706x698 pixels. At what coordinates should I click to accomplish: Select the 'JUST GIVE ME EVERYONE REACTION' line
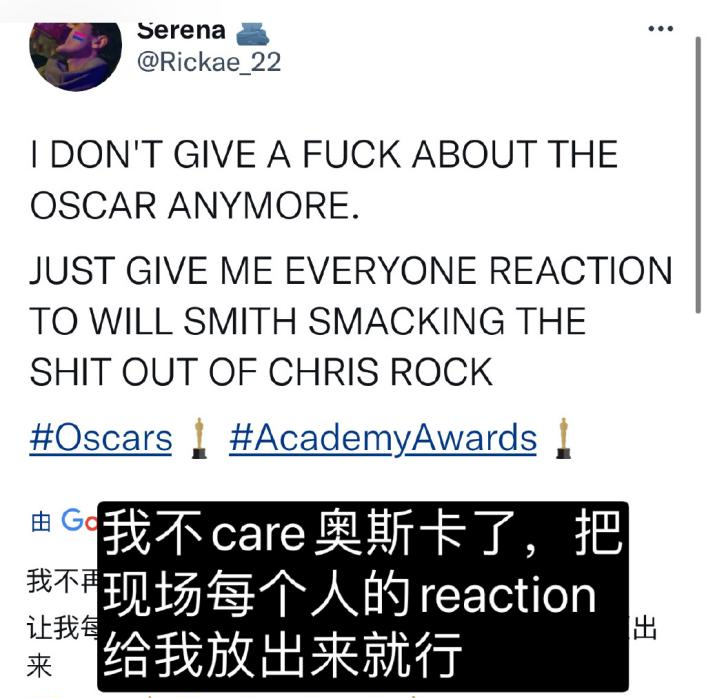point(351,271)
